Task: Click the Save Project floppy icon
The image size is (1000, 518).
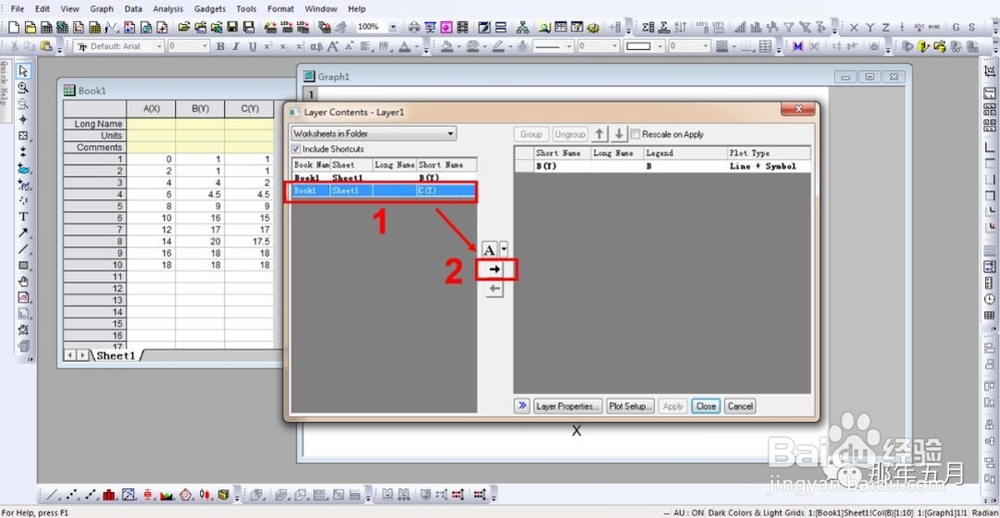Action: coord(233,27)
